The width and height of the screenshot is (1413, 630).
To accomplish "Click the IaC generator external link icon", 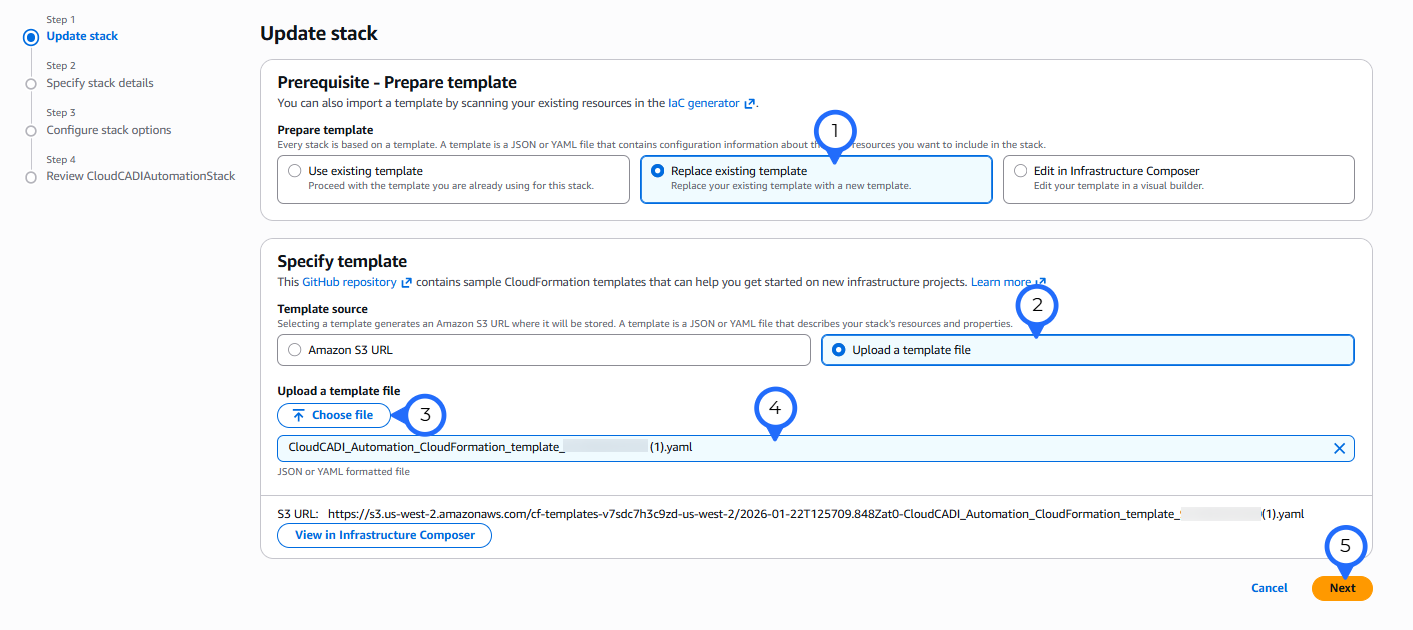I will point(750,103).
